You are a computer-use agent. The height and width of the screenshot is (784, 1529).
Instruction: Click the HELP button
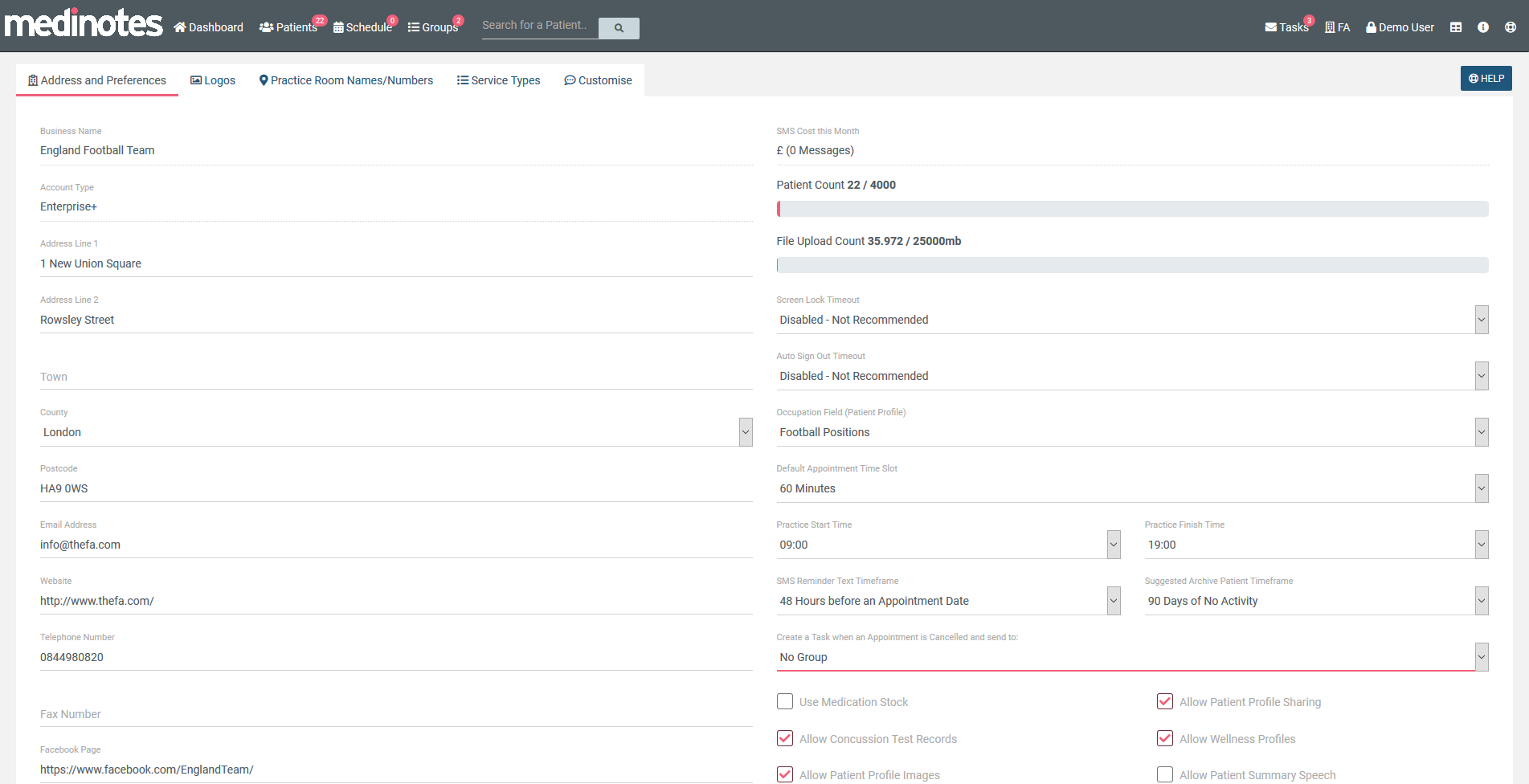1486,79
